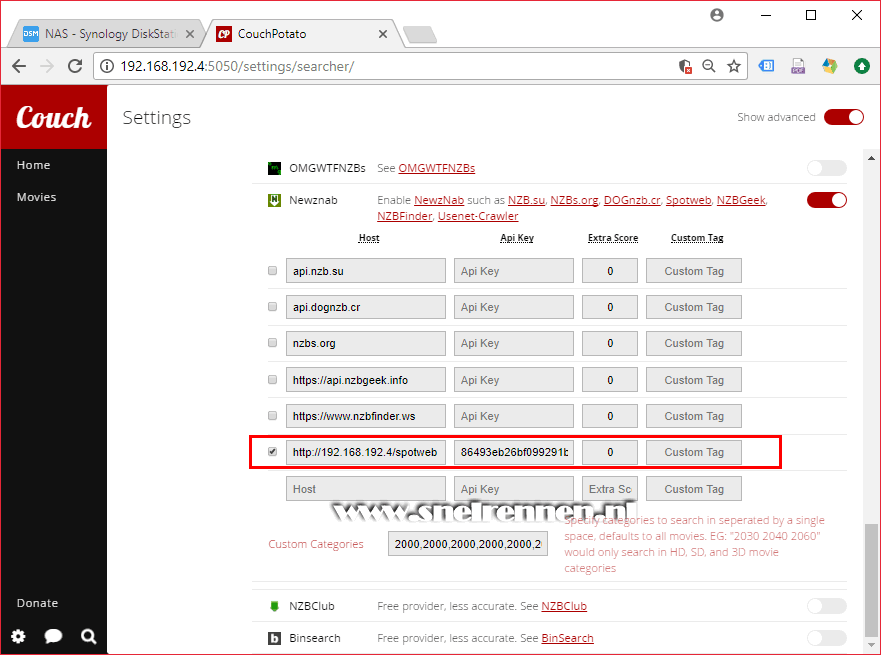View site information icon in address bar
881x655 pixels.
tap(107, 66)
